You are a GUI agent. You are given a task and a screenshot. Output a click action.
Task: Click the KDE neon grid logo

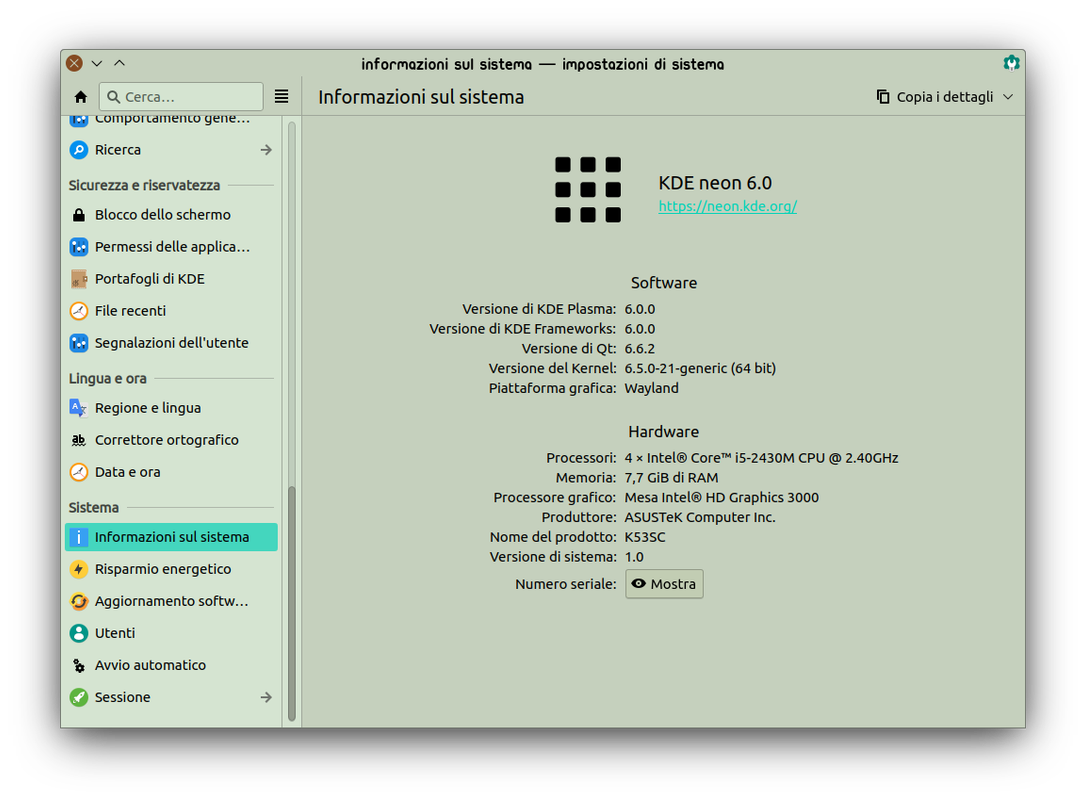tap(588, 190)
